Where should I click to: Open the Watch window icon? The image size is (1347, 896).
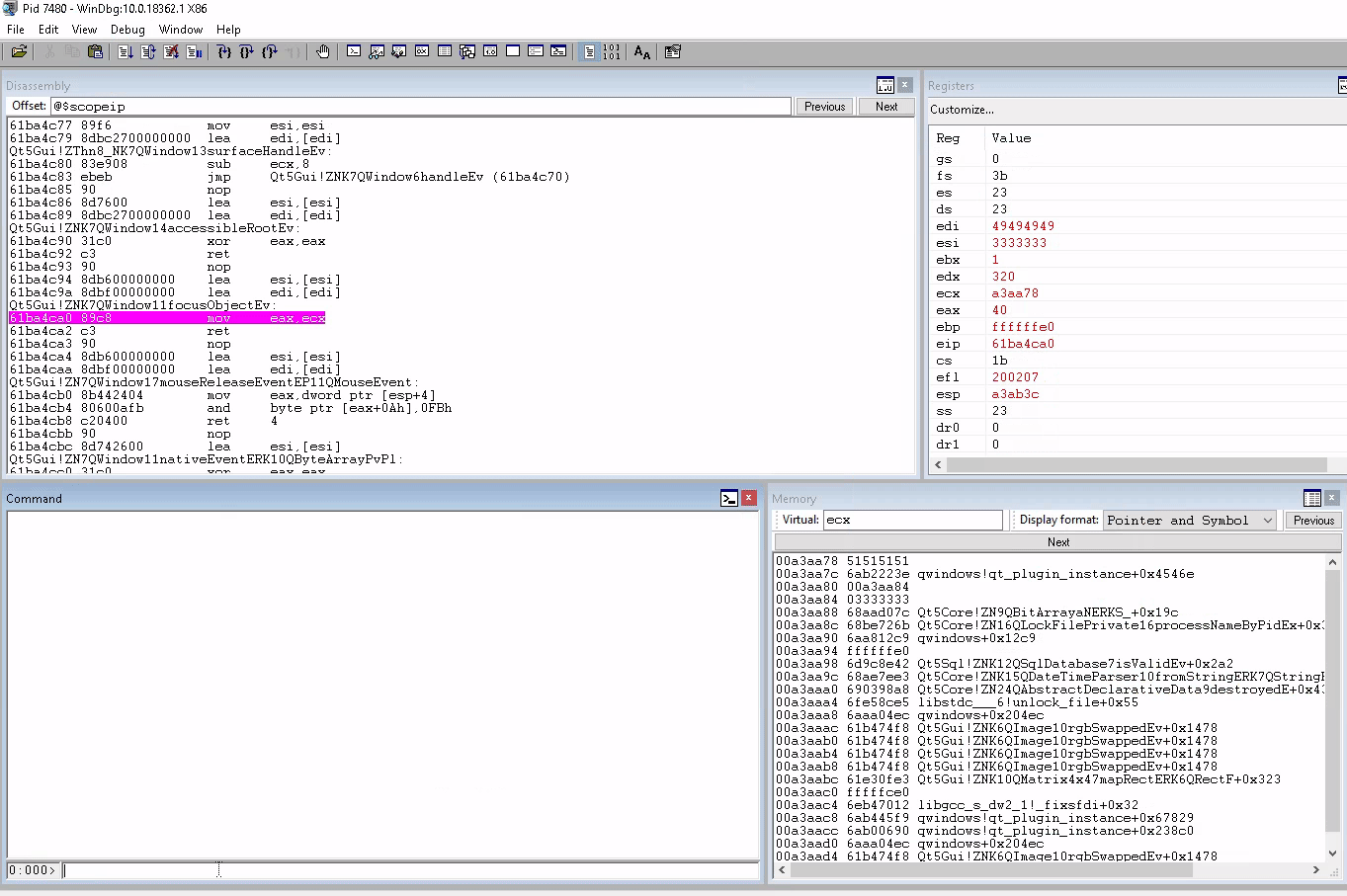(377, 51)
